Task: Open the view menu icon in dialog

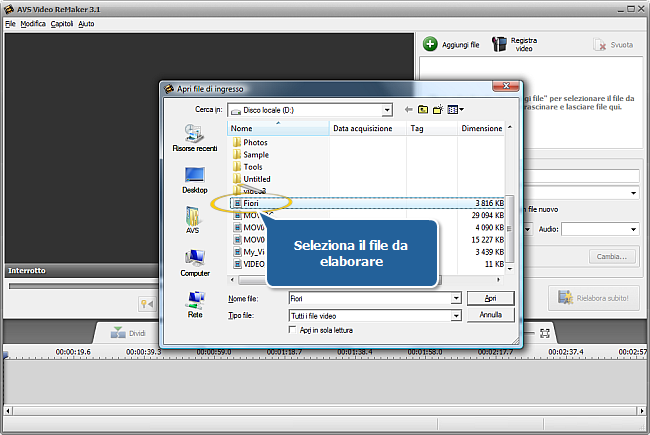Action: coord(455,109)
